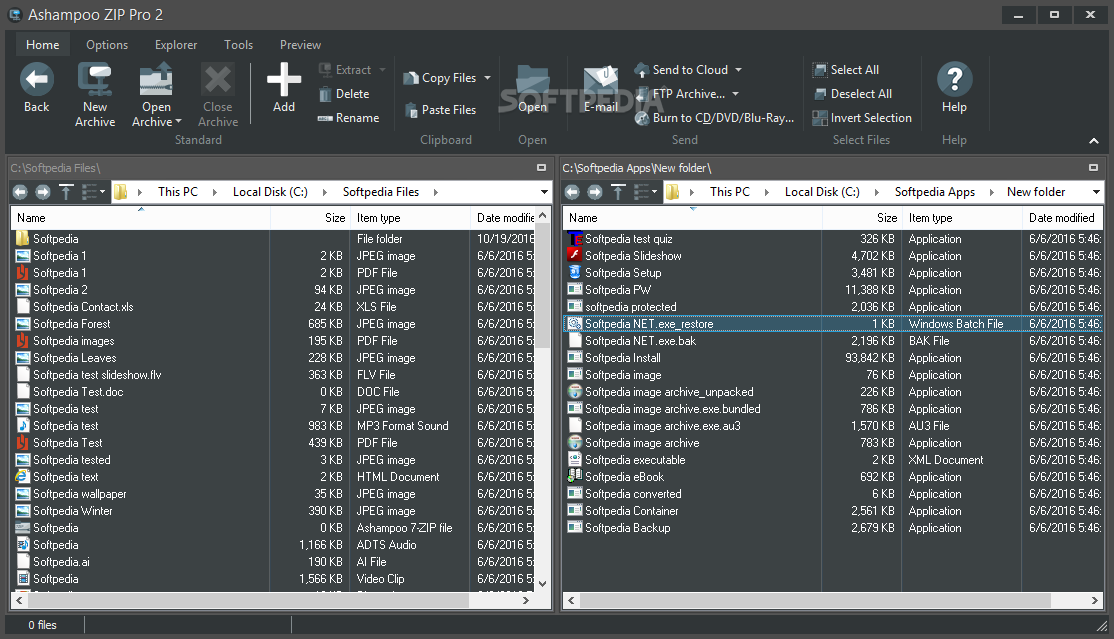Viewport: 1114px width, 639px height.
Task: Select Softpedia NET.exe_restore batch file
Action: pos(833,324)
